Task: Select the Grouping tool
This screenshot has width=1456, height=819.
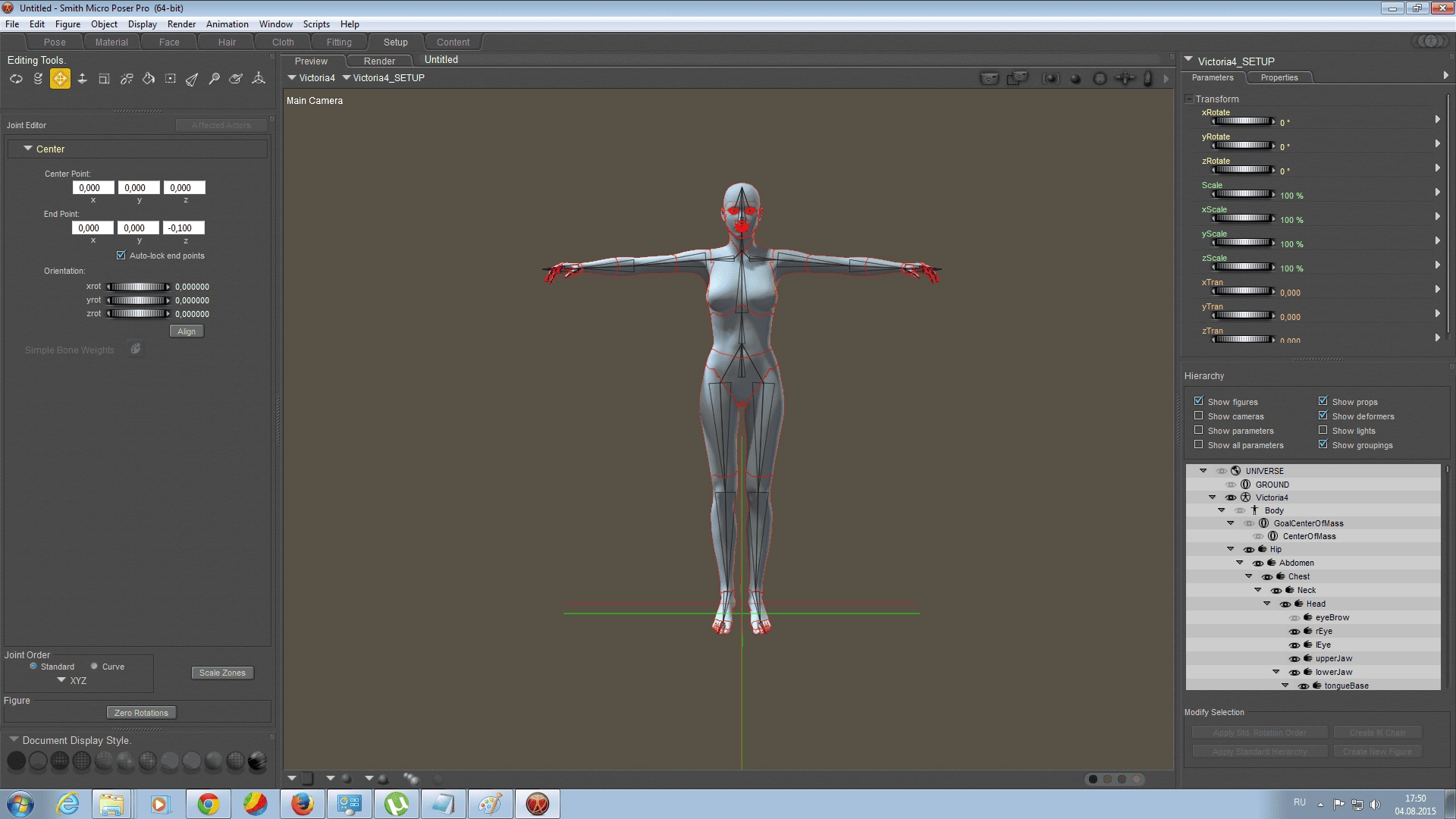Action: coord(171,79)
